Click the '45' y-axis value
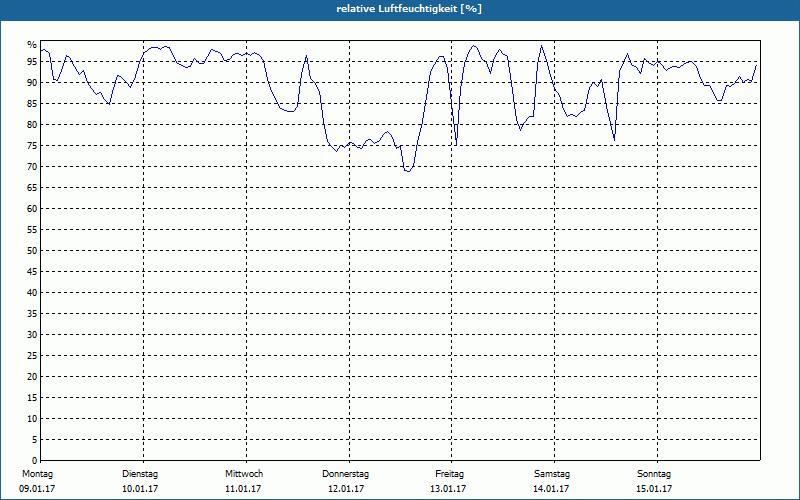This screenshot has width=800, height=500. [32, 271]
